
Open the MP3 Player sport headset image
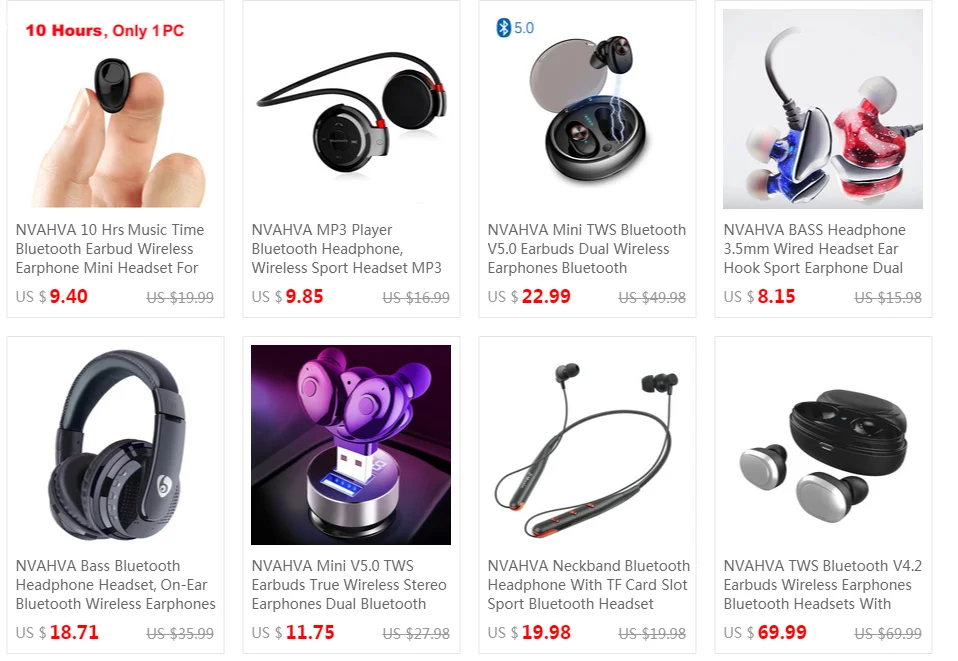click(351, 109)
